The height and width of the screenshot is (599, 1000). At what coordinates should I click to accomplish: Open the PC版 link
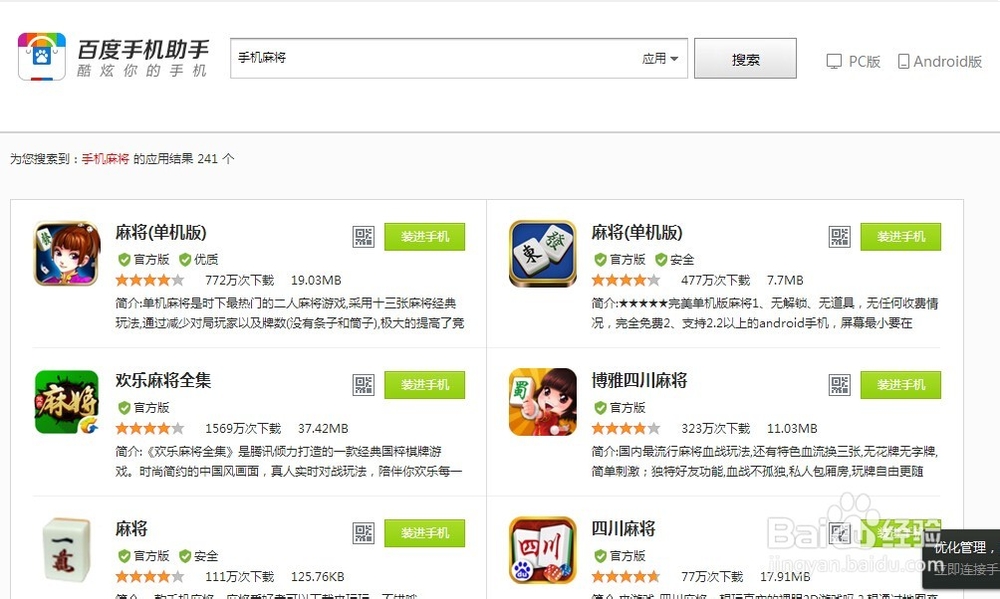pyautogui.click(x=853, y=61)
